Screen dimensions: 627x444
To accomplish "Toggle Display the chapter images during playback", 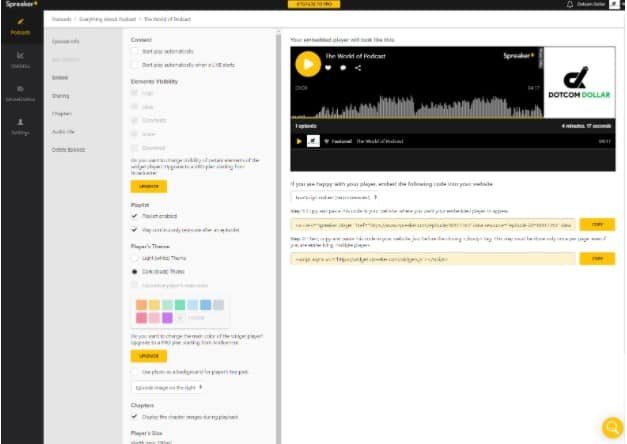I will click(x=136, y=416).
